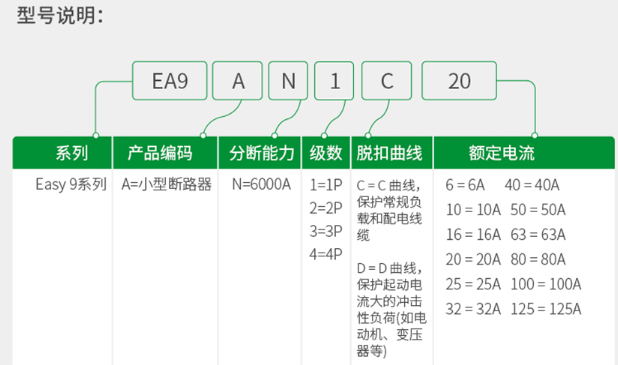Select the 脱扣曲线 column header

392,153
